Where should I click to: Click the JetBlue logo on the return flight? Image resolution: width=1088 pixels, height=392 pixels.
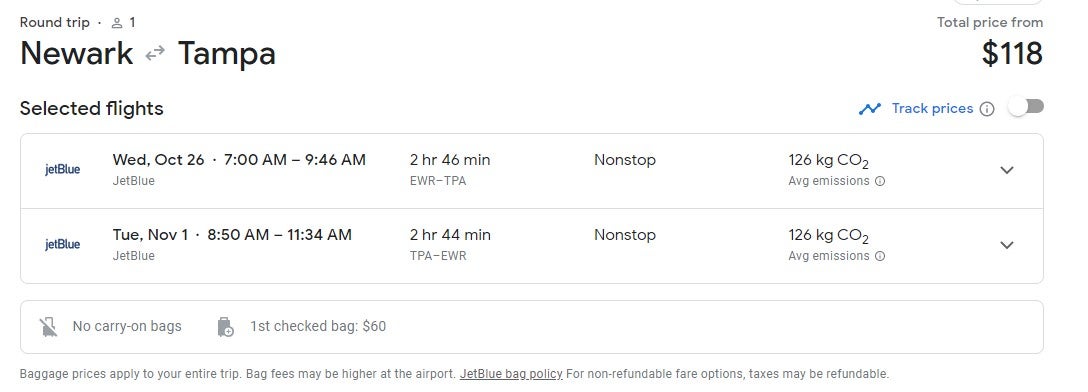(62, 245)
